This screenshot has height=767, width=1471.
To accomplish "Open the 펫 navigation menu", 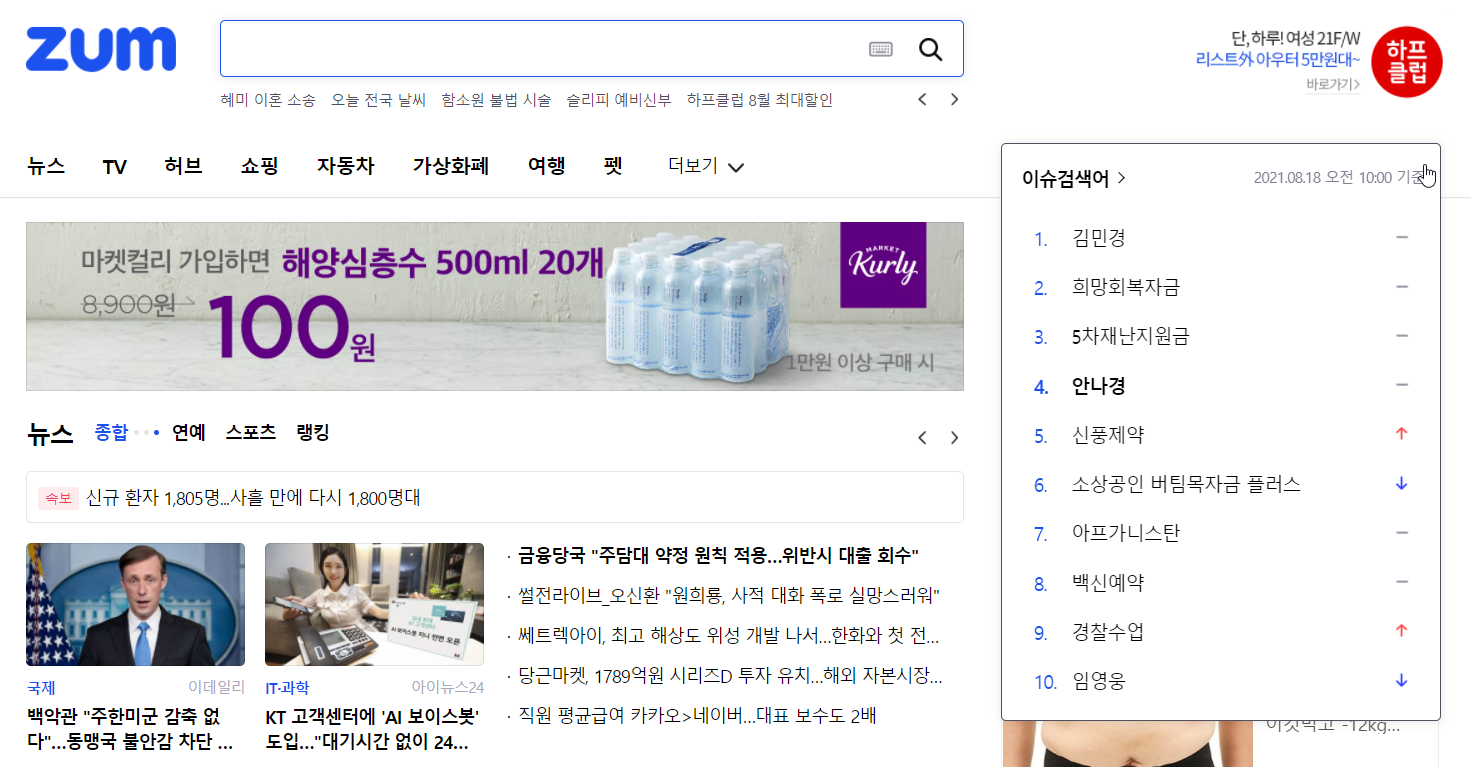I will [614, 166].
